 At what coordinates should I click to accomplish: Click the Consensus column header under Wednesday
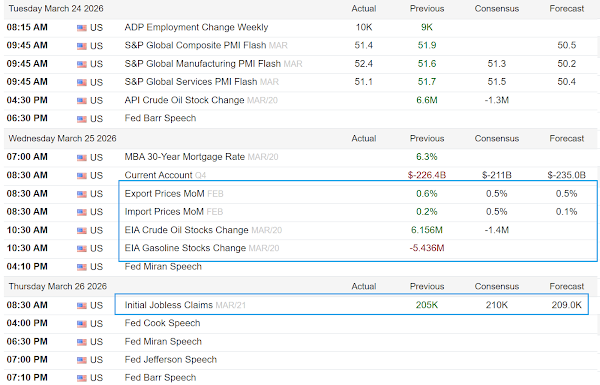coord(497,139)
